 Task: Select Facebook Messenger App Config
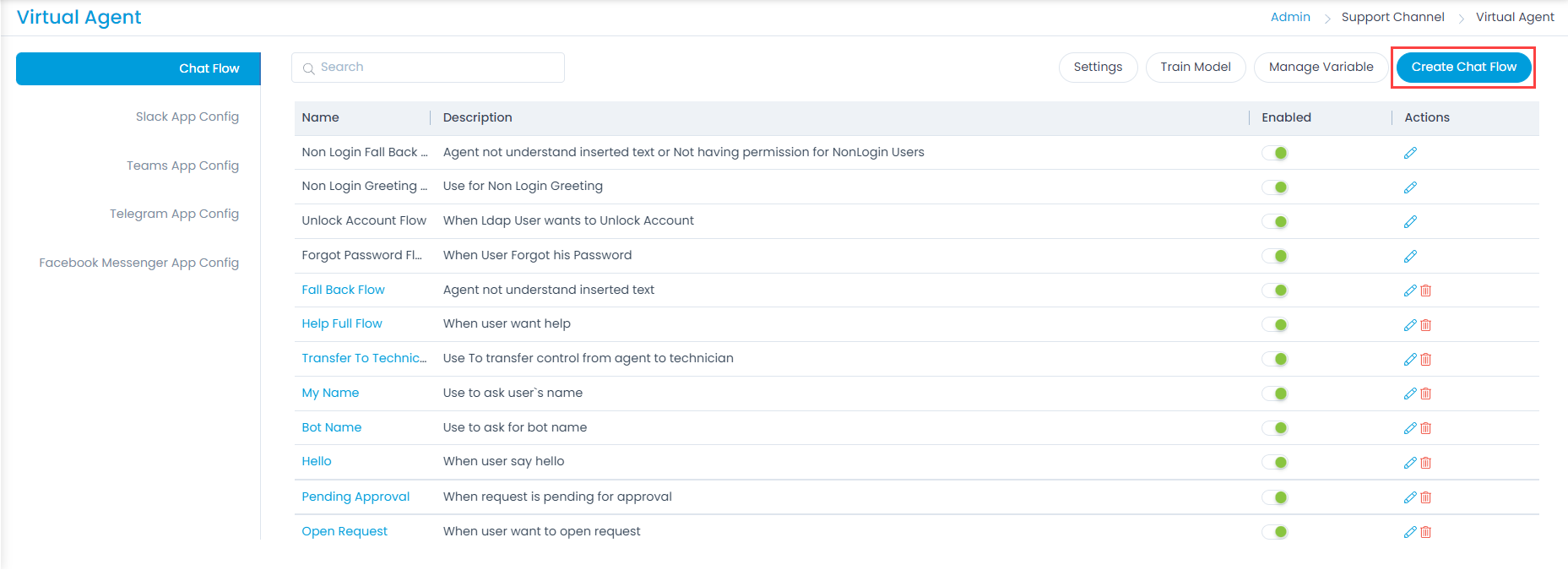(x=138, y=263)
